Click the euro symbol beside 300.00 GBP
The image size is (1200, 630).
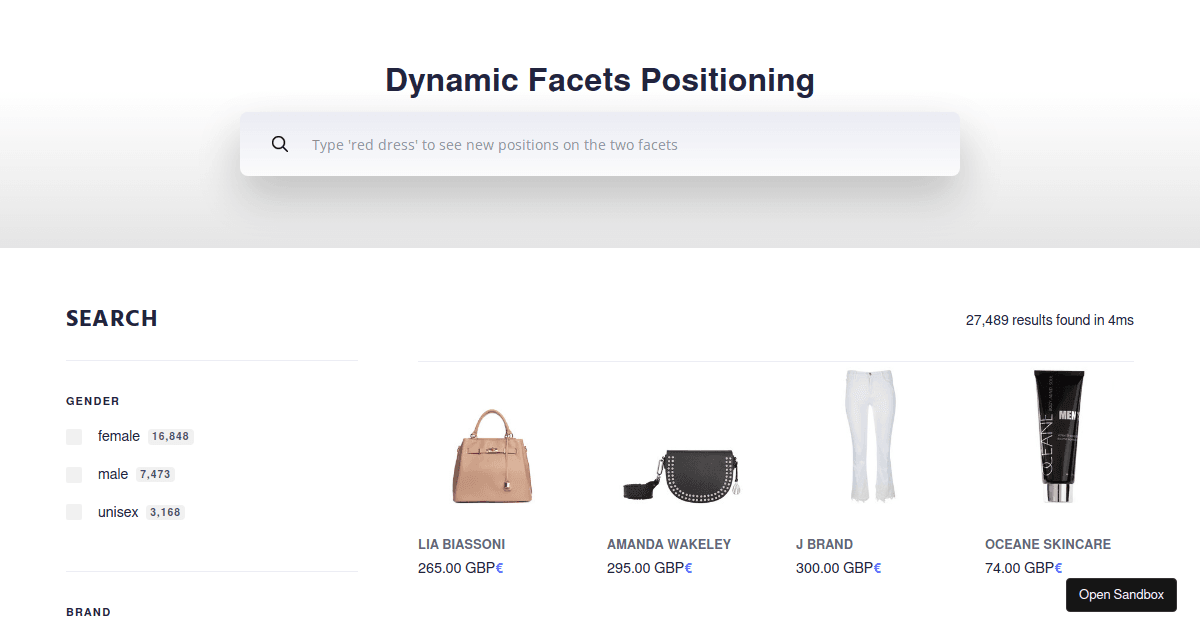(x=877, y=568)
